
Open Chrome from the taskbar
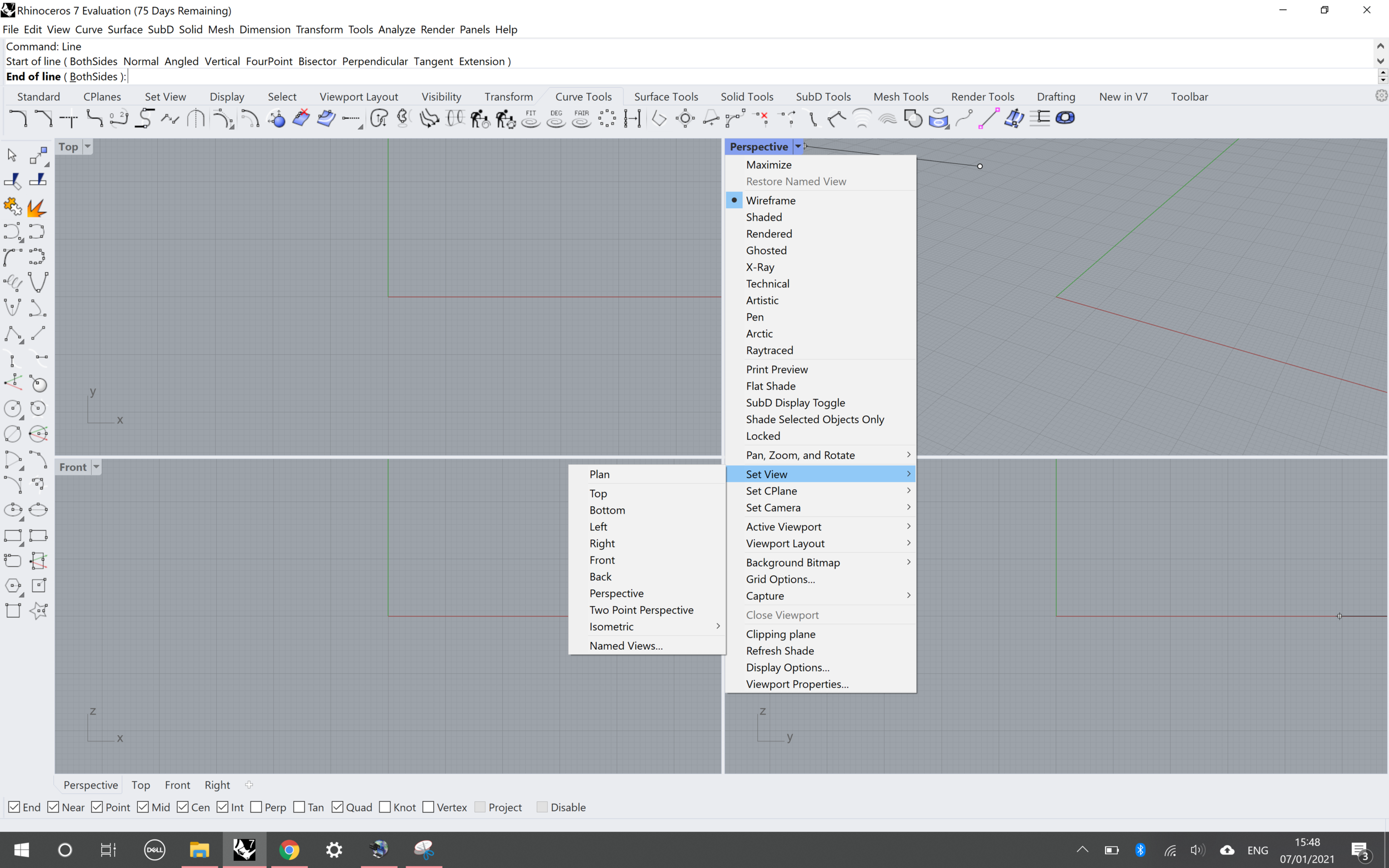(289, 850)
